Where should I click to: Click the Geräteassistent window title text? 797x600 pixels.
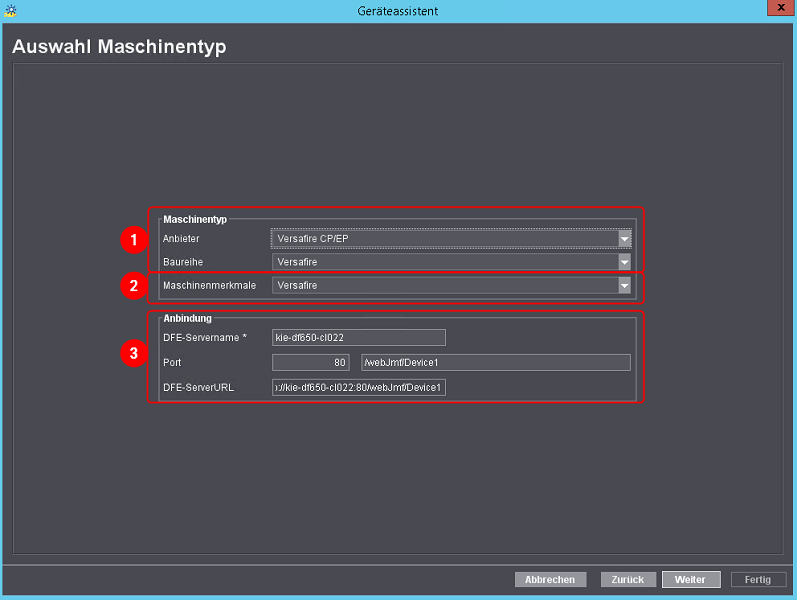pyautogui.click(x=397, y=10)
